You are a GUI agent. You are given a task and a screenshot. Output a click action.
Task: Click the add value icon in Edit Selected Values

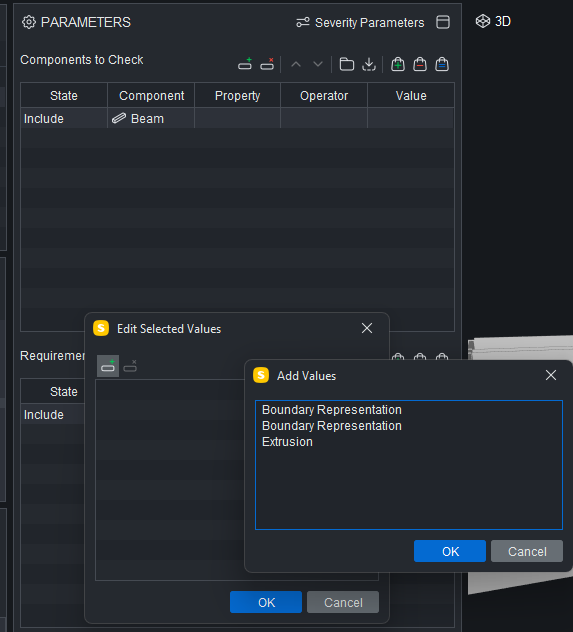point(108,366)
